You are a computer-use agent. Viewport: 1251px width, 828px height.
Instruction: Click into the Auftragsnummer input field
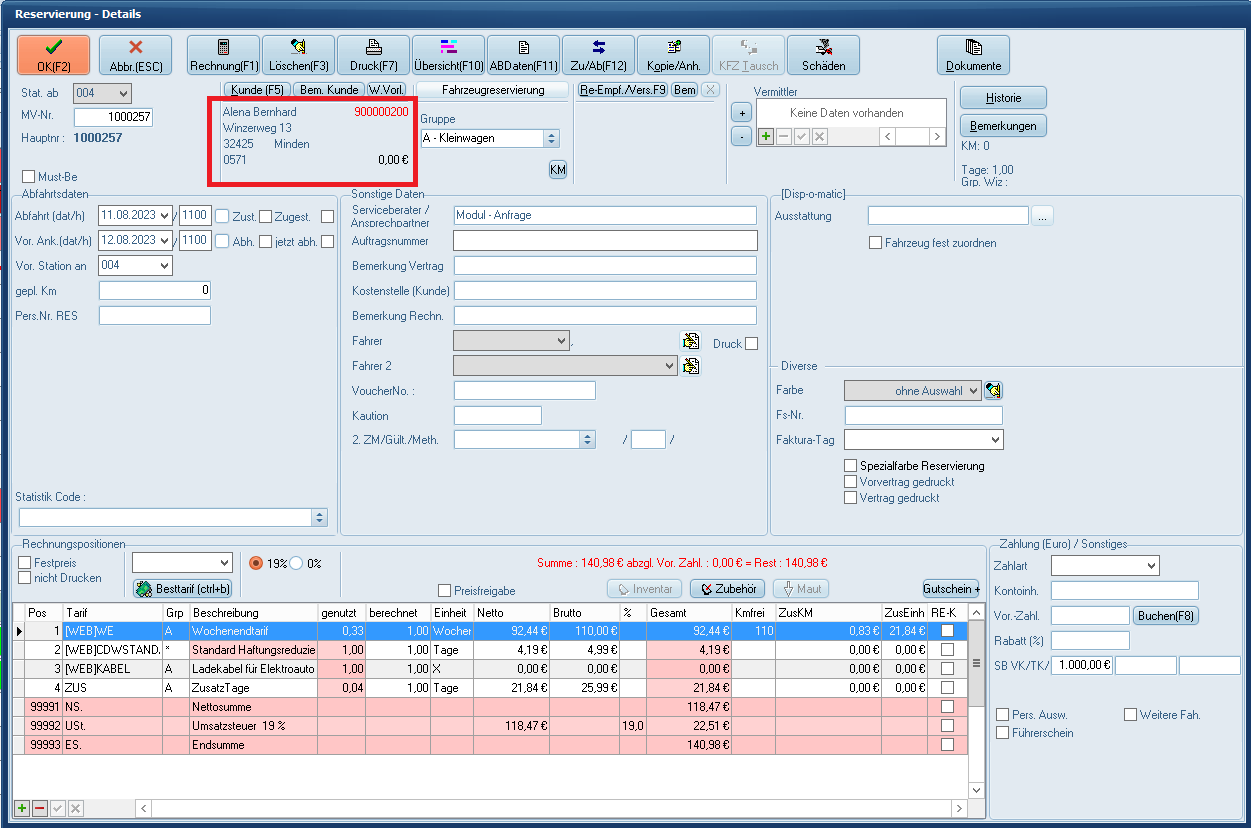point(605,241)
